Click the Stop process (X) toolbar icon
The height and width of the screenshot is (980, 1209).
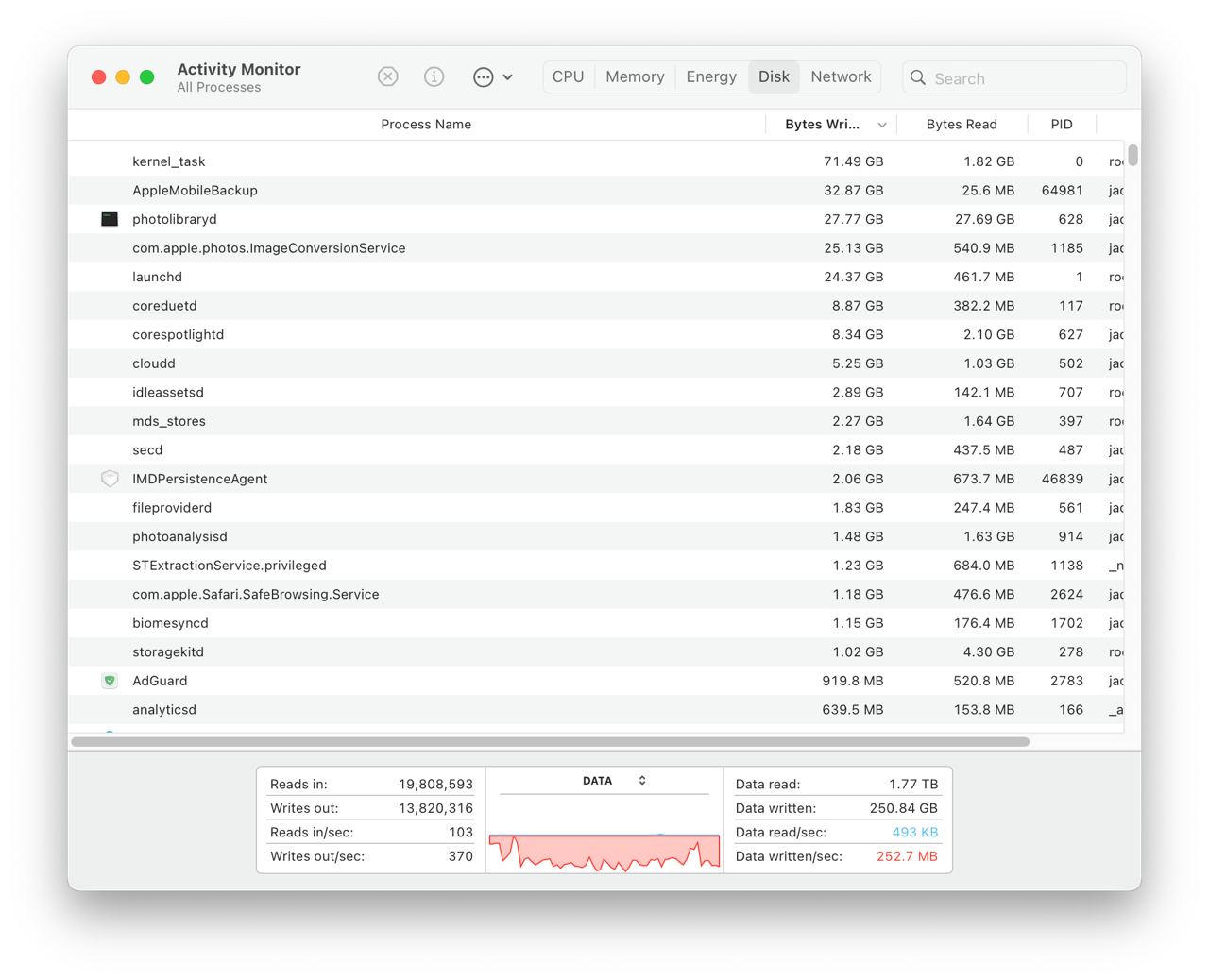(388, 76)
